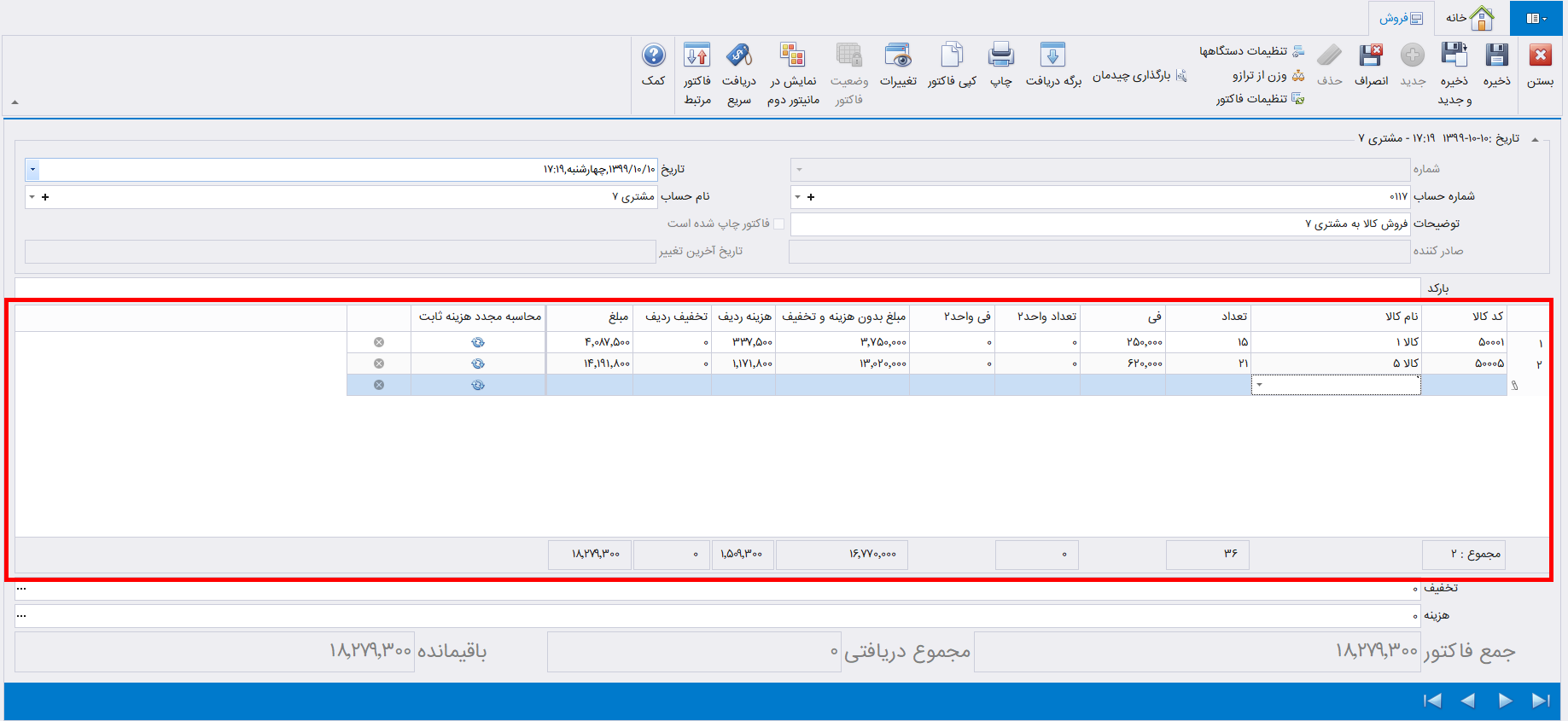Expand the نام حساب dropdown arrow

tap(32, 197)
